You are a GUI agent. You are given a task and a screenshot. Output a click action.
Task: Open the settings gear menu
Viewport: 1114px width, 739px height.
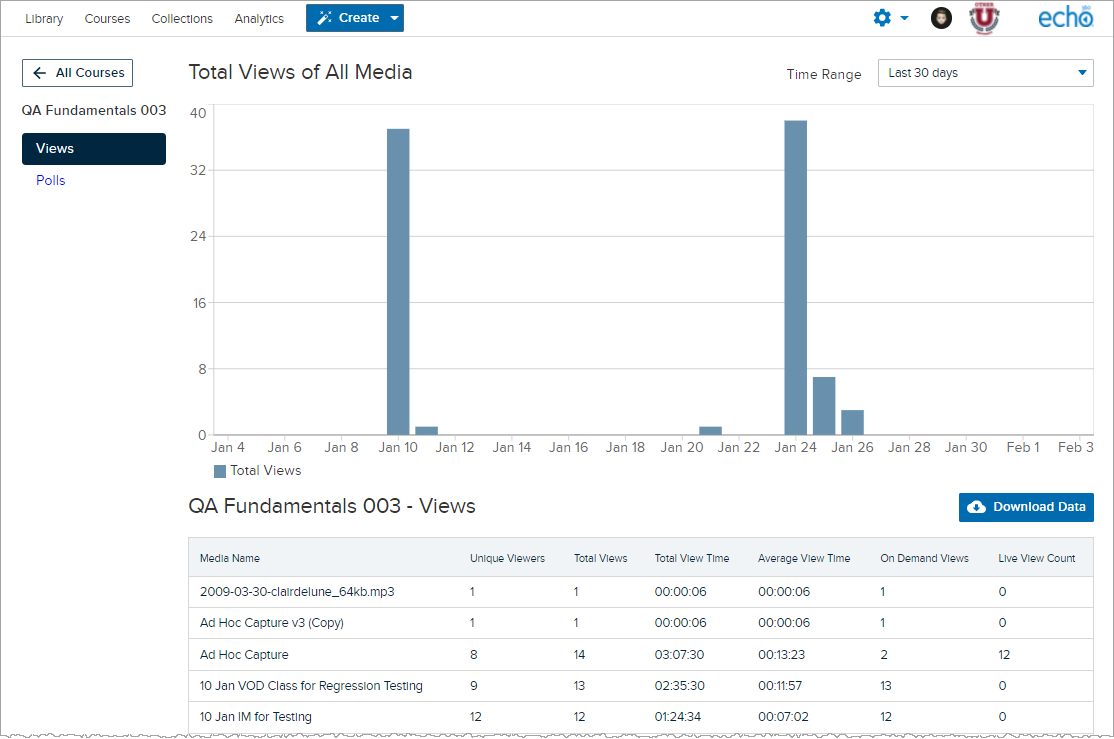(882, 18)
